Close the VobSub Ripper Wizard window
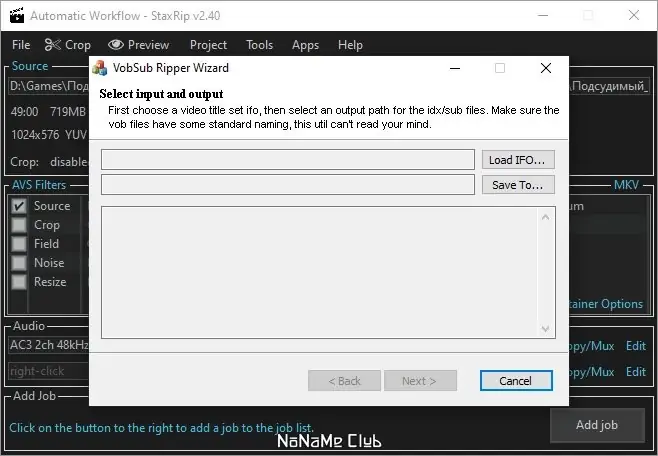This screenshot has height=456, width=658. click(546, 68)
